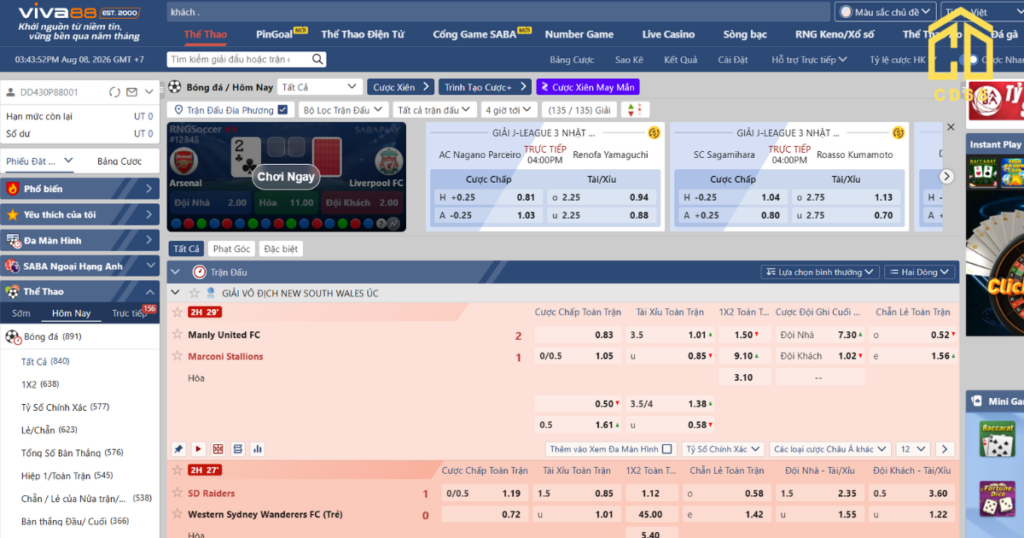Open Hỗ trợ Trực tiếp menu
Screen dimensions: 1024x538
tap(809, 59)
